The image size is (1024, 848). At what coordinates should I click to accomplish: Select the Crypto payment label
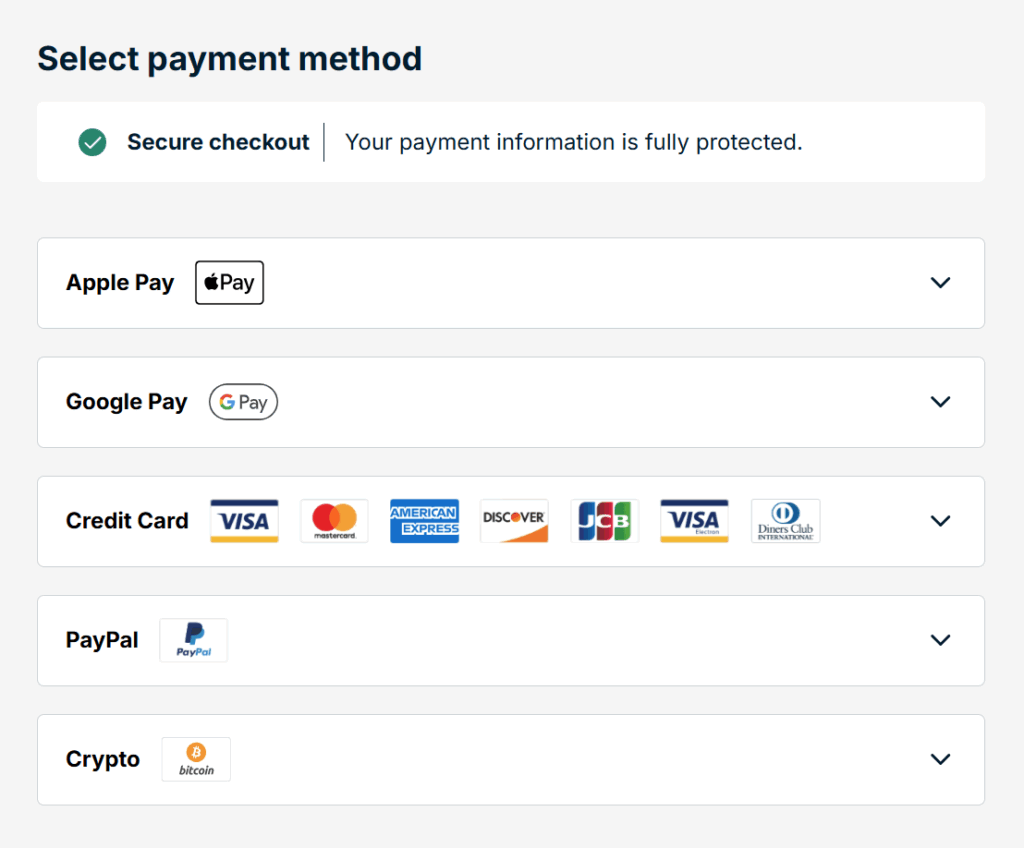click(x=103, y=759)
